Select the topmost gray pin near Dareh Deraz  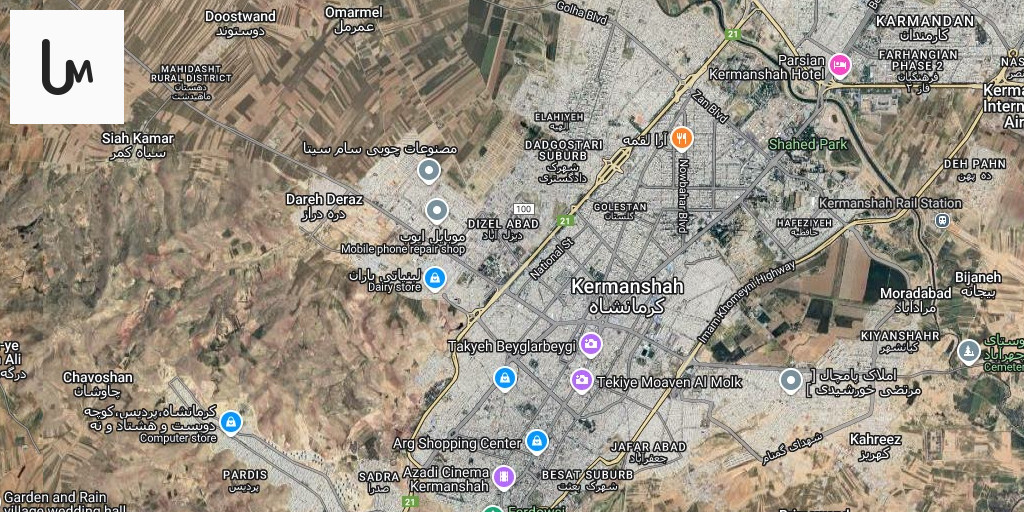(x=428, y=171)
